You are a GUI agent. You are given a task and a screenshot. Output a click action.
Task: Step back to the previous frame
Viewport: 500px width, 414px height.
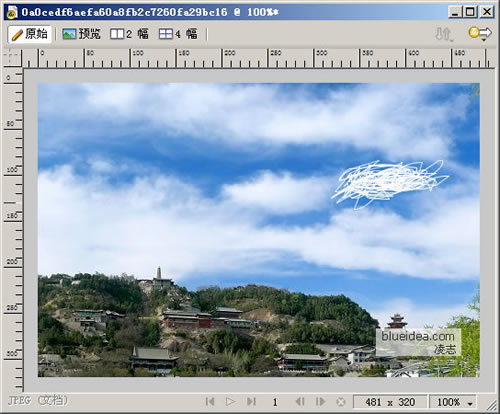(300, 402)
